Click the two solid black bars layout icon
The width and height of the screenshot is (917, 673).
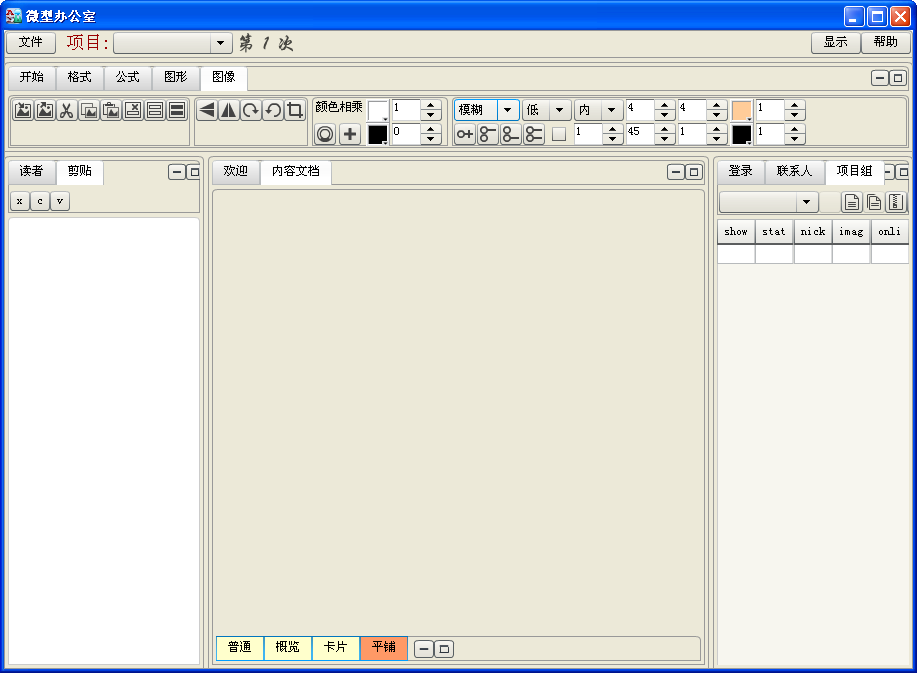[x=177, y=110]
